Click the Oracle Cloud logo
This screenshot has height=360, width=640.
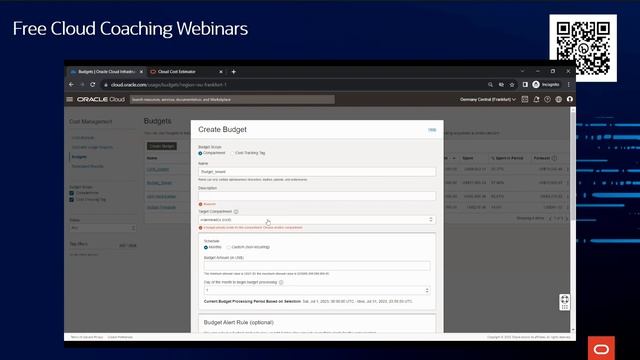point(101,99)
